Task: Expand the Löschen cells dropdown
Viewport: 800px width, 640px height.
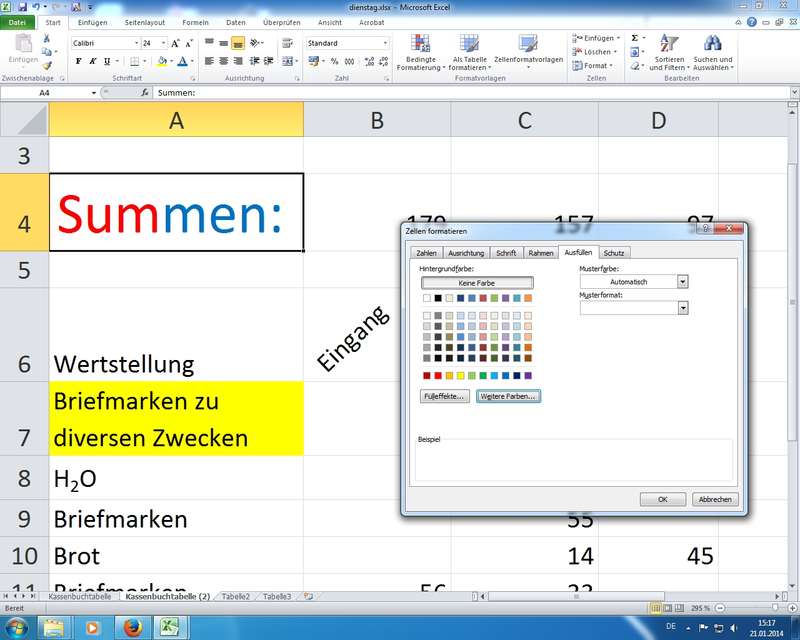Action: point(615,52)
